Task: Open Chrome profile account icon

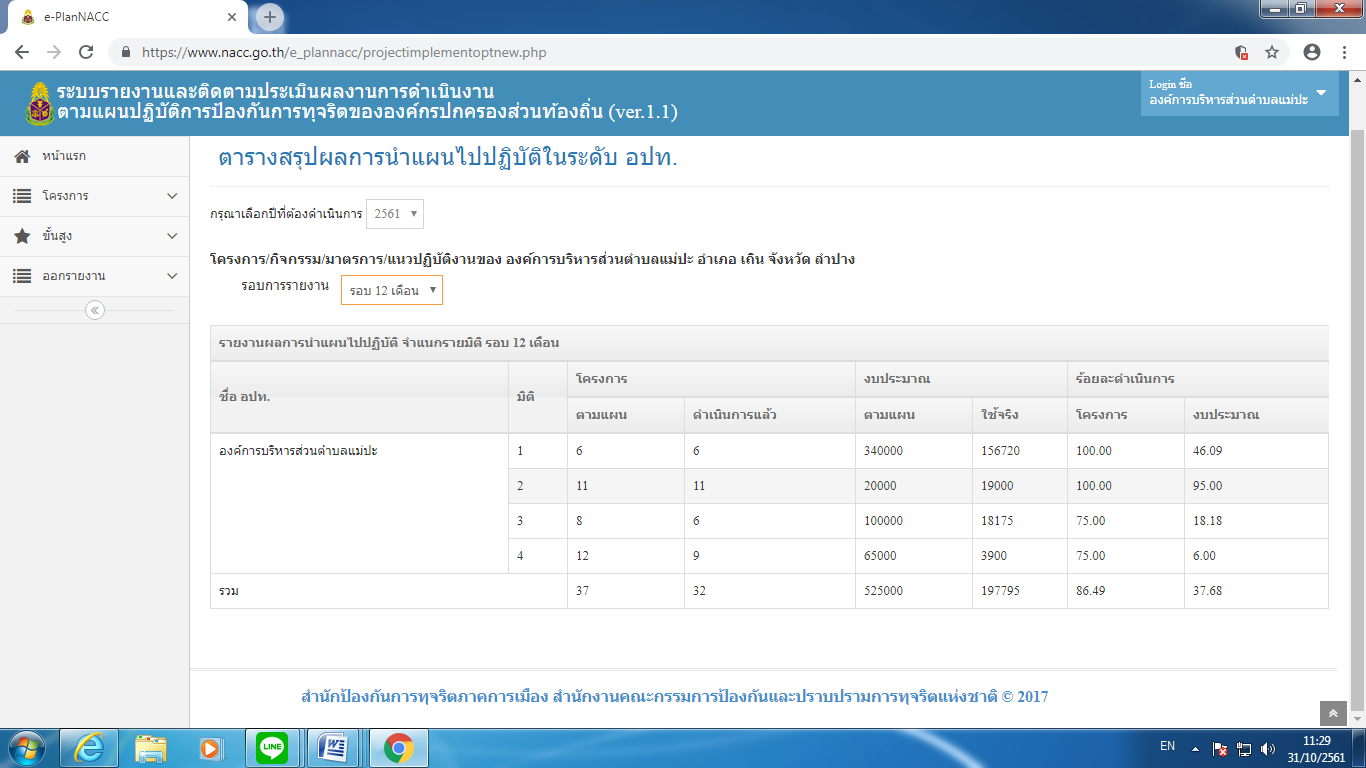Action: pyautogui.click(x=1312, y=52)
